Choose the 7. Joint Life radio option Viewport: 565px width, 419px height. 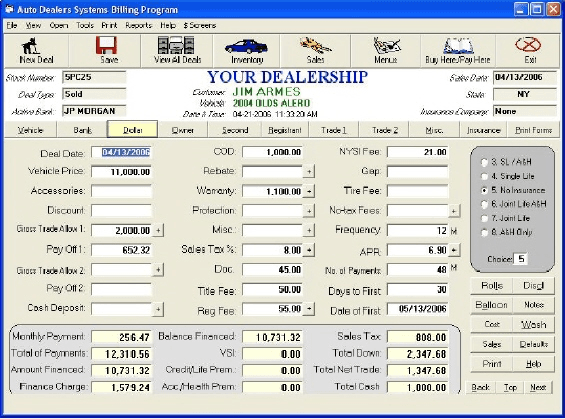click(485, 218)
